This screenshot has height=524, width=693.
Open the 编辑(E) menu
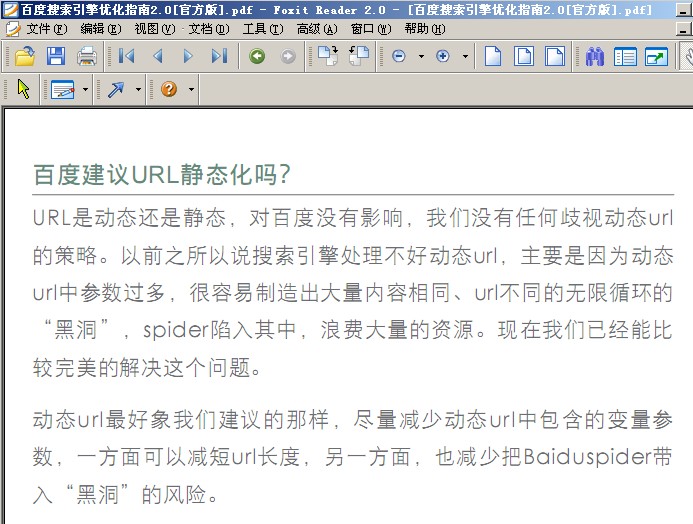click(x=101, y=29)
